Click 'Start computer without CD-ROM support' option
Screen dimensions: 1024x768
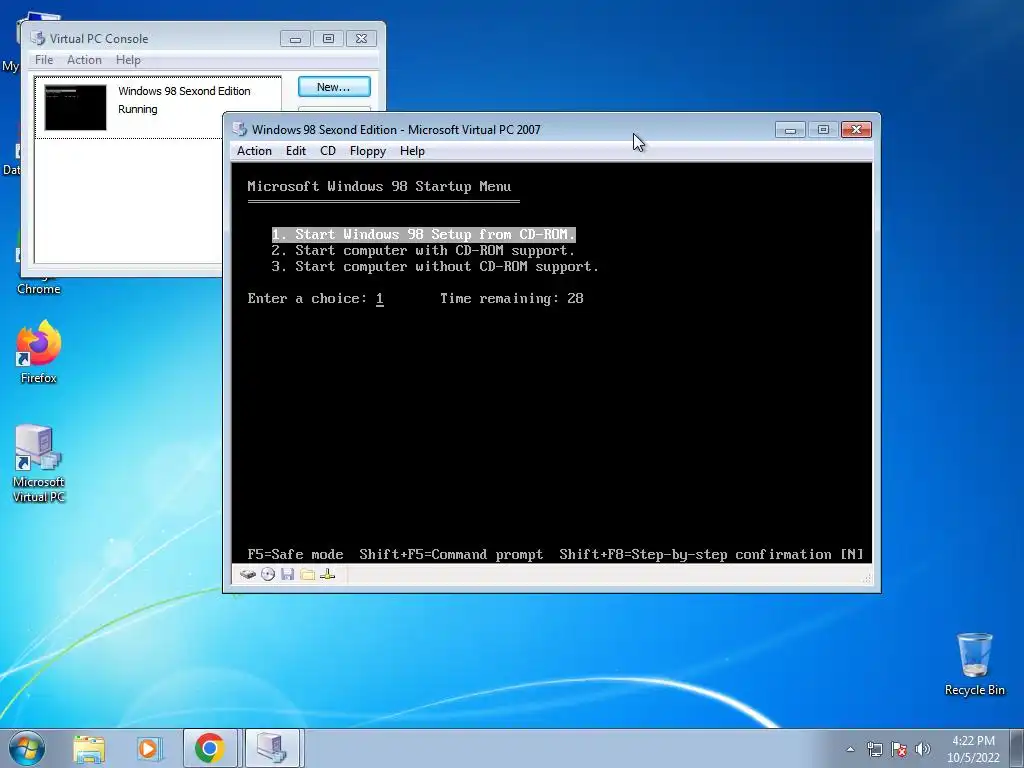coord(435,266)
